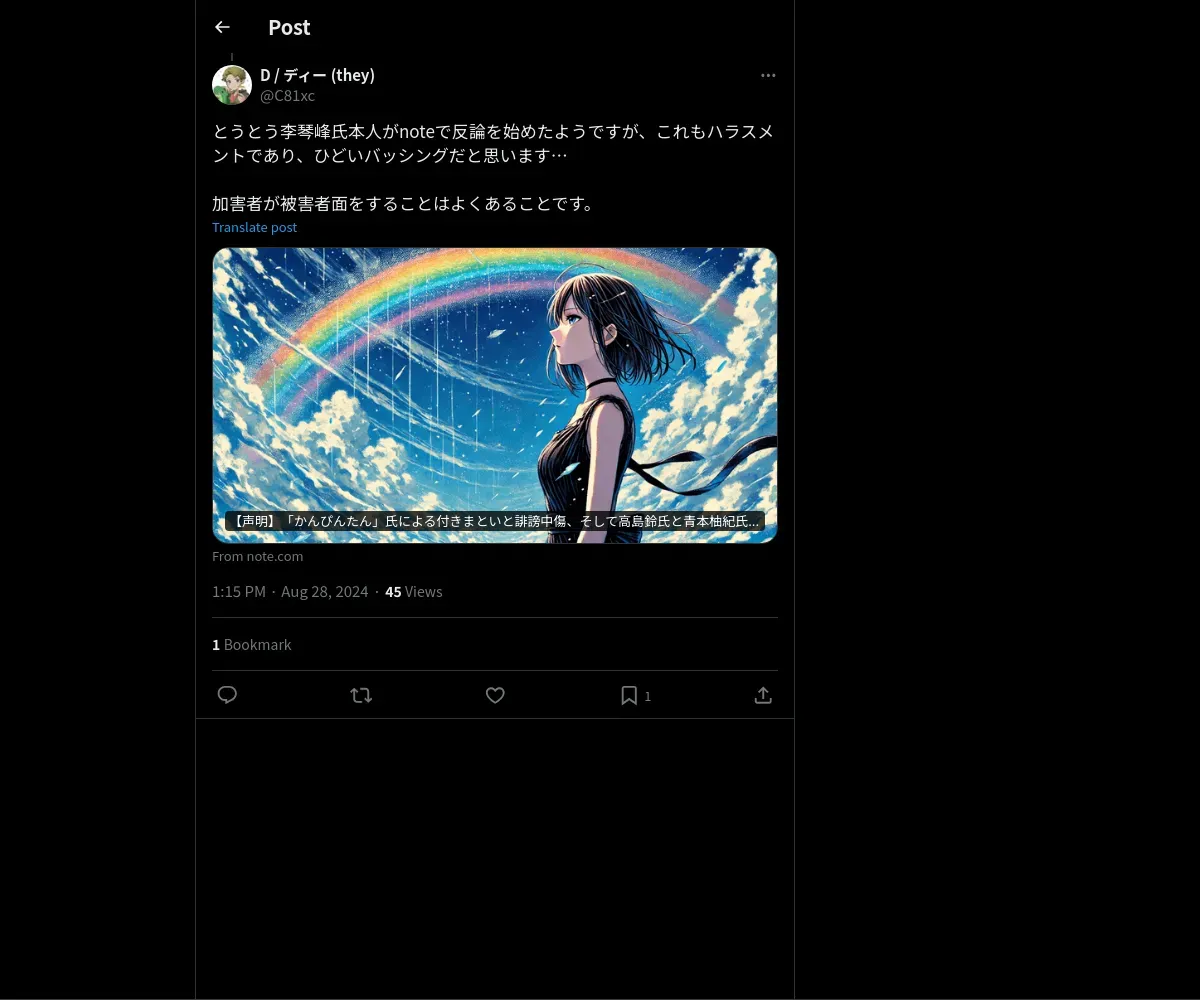
Task: Click the Japanese post body text
Action: [x=493, y=167]
